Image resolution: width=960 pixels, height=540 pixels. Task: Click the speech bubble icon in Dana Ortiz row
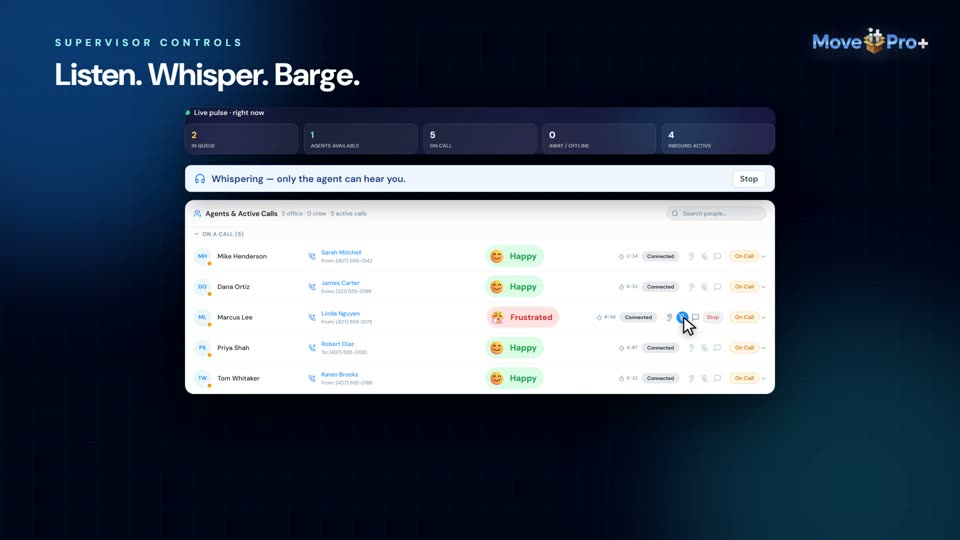click(x=718, y=287)
